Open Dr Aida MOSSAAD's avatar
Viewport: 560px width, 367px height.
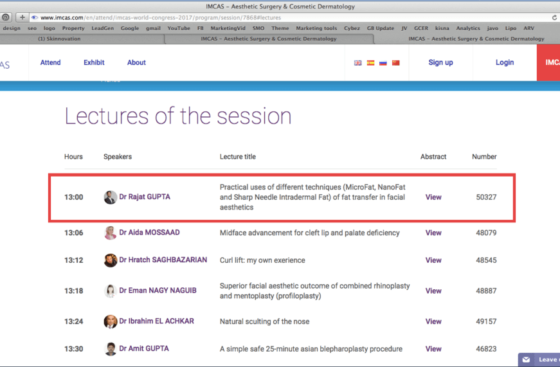click(x=110, y=233)
